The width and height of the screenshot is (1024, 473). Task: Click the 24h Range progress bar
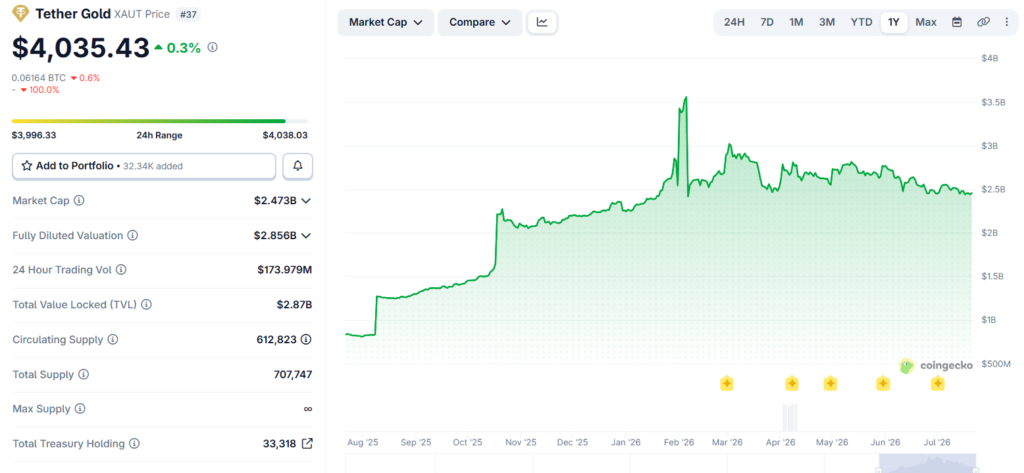coord(159,121)
